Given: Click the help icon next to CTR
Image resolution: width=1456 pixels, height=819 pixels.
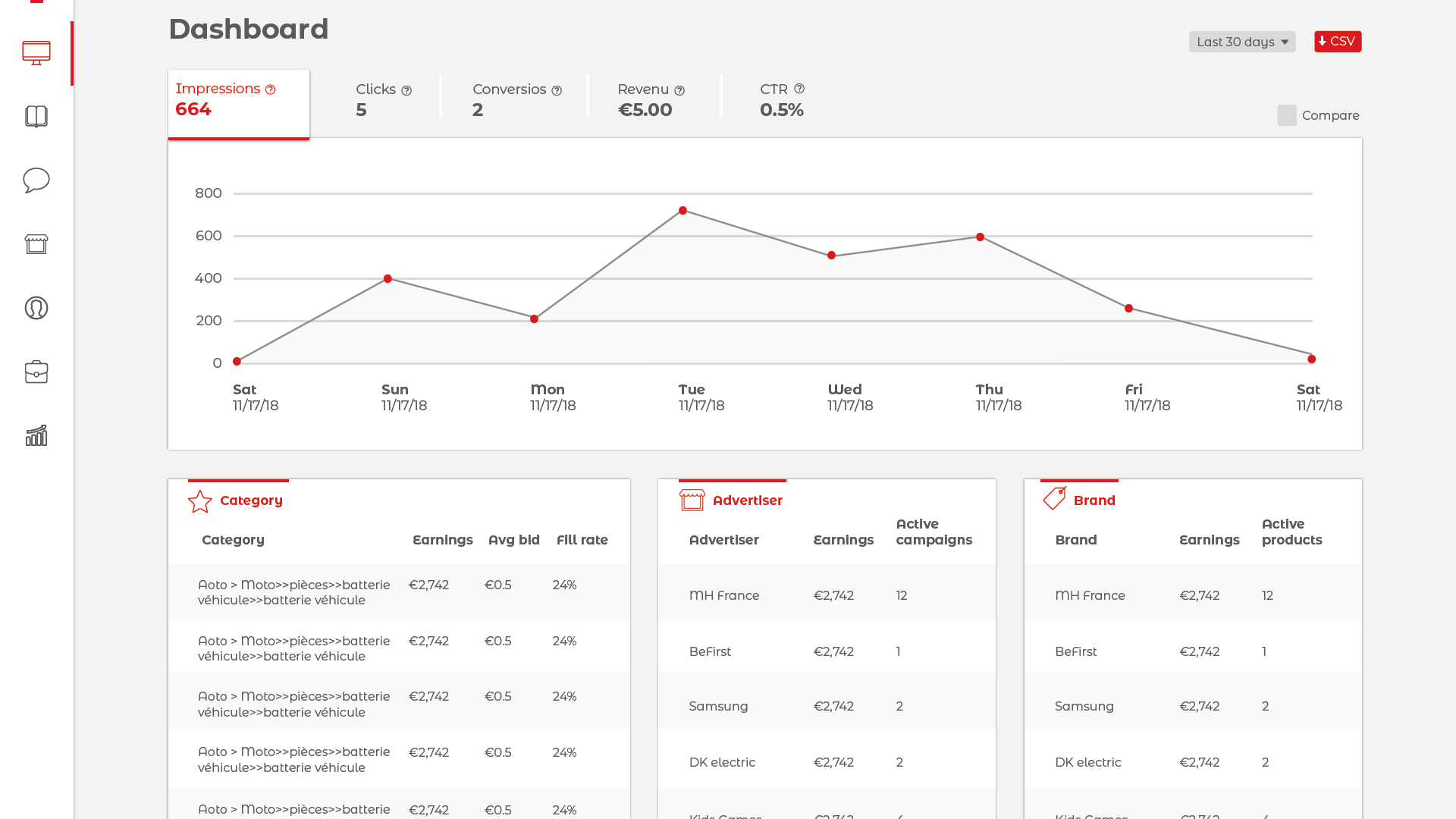Looking at the screenshot, I should pyautogui.click(x=799, y=89).
